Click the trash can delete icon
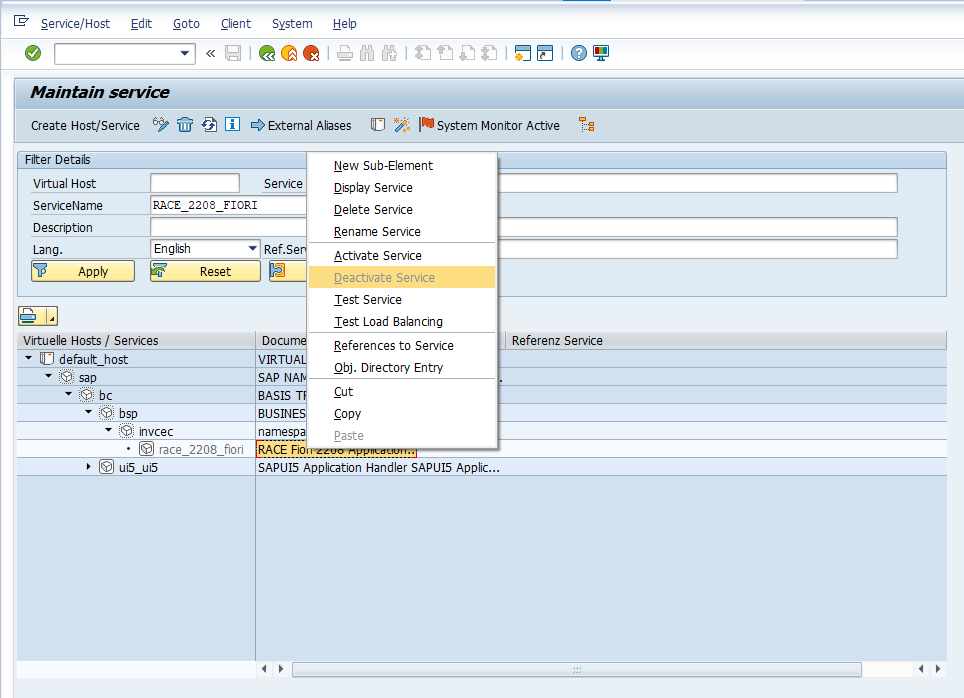 [185, 125]
